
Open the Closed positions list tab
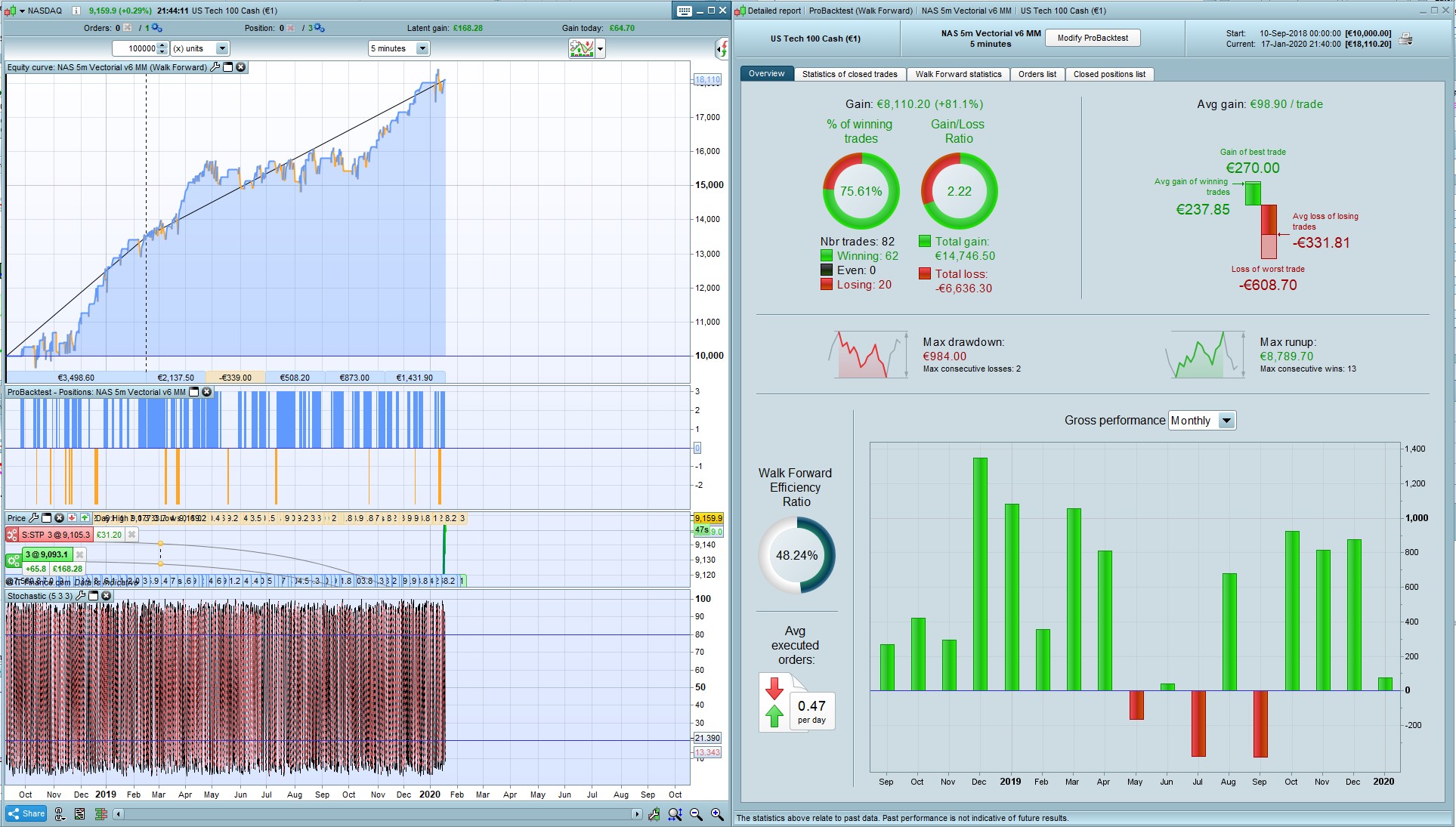pos(1108,74)
